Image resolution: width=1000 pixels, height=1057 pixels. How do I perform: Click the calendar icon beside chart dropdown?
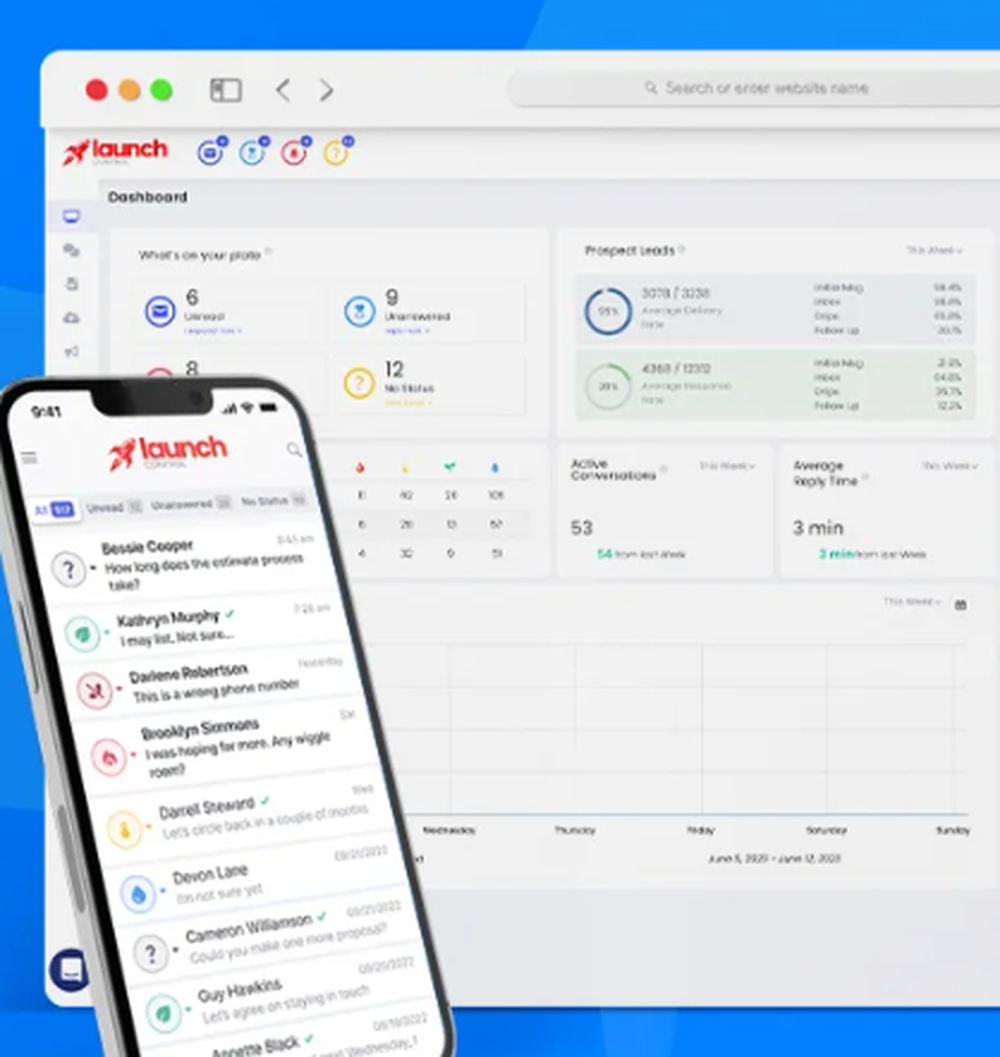(x=961, y=605)
